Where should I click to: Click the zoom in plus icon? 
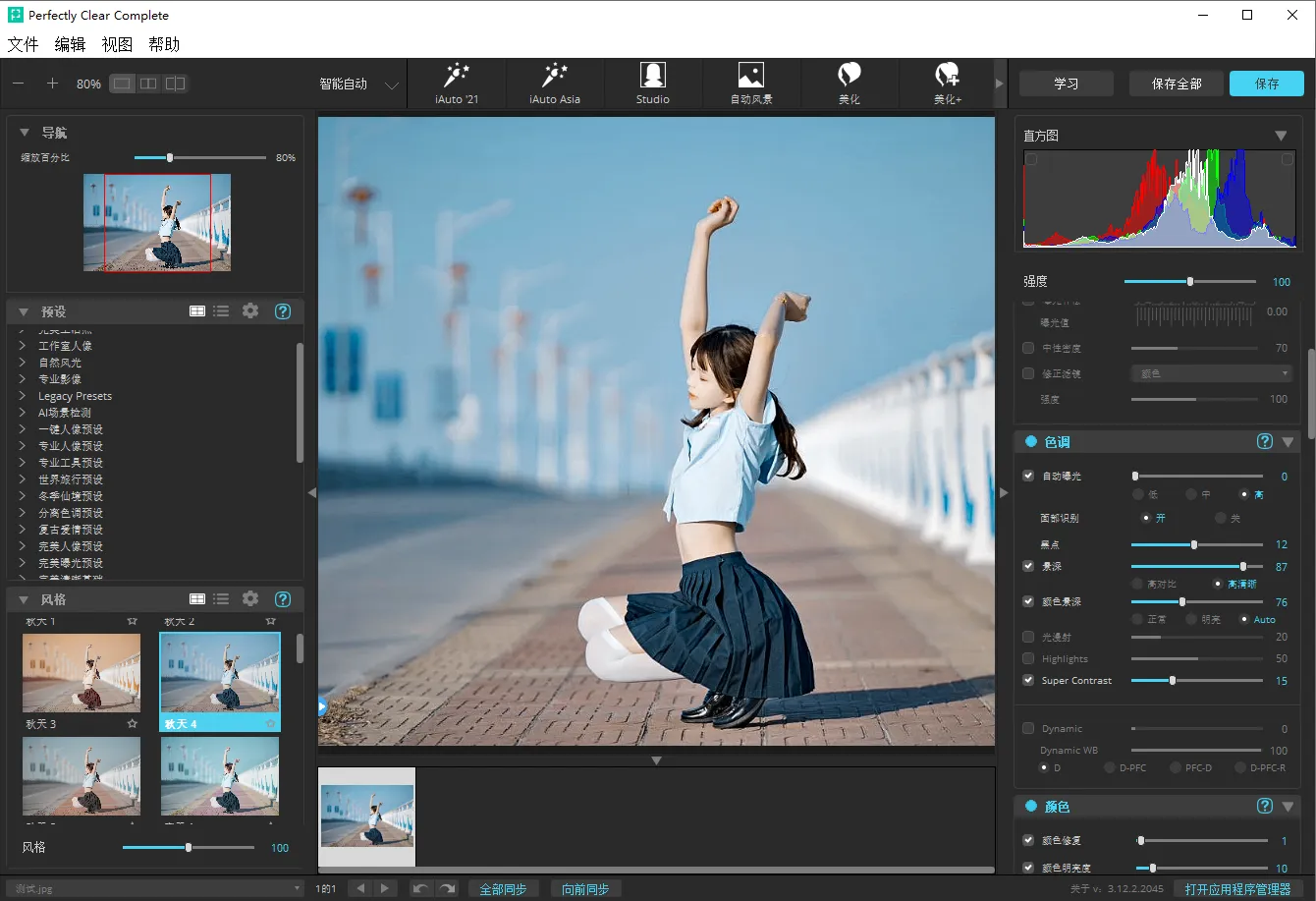(x=53, y=84)
